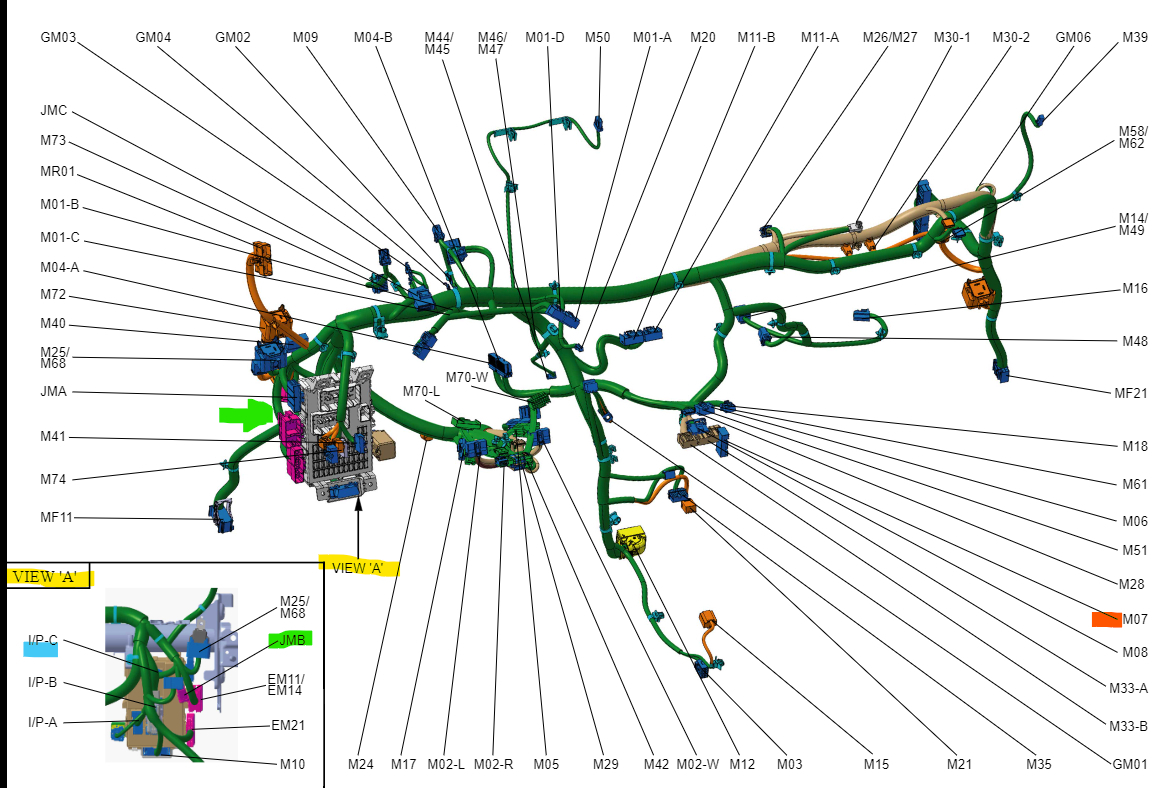Click the M48 connector label
The height and width of the screenshot is (788, 1172).
click(1135, 342)
